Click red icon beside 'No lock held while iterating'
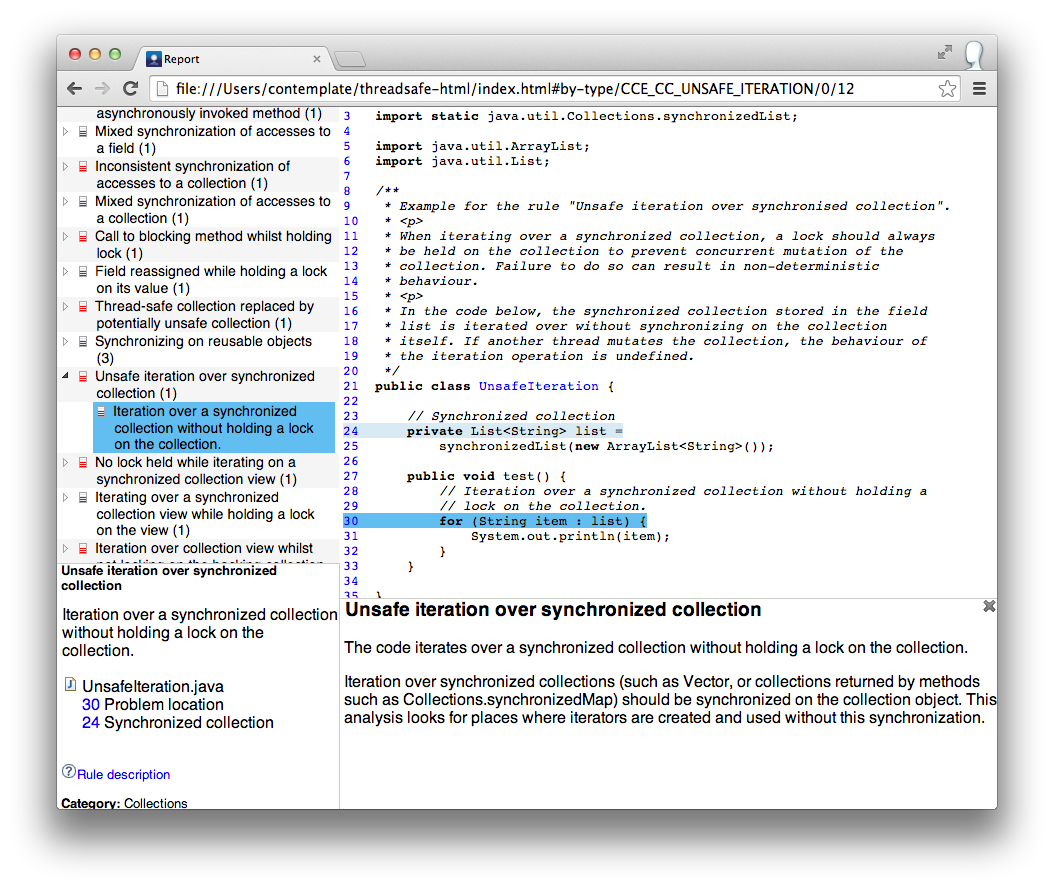The width and height of the screenshot is (1054, 888). 83,462
